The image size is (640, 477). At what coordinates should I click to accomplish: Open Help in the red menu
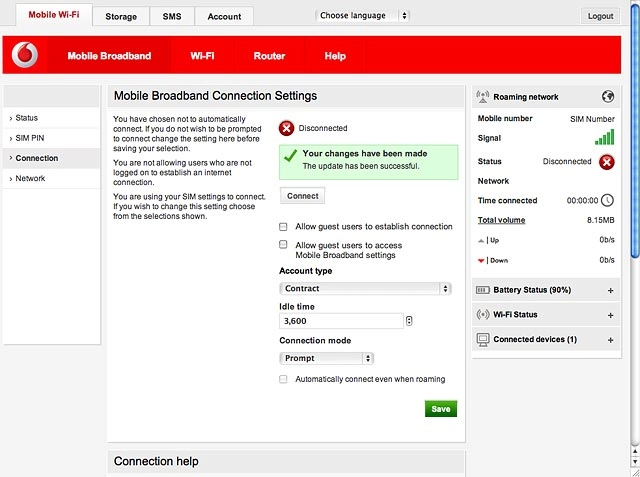coord(335,55)
